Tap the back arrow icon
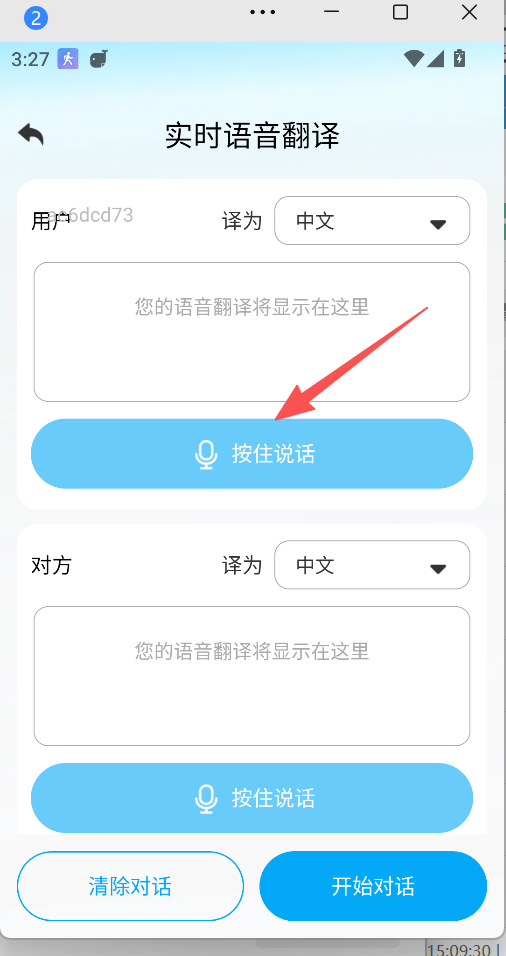 30,134
